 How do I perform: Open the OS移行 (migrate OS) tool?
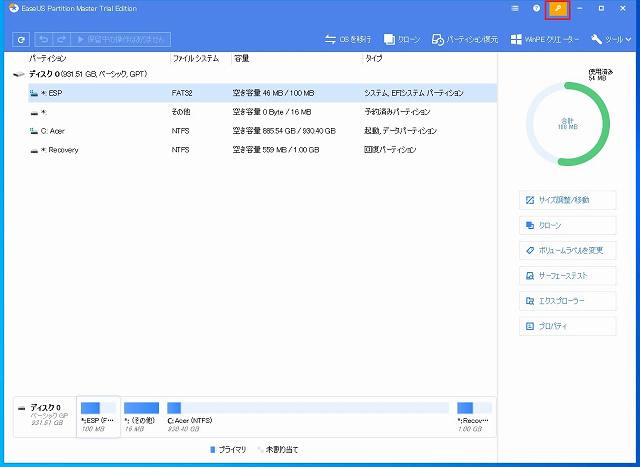pyautogui.click(x=348, y=40)
